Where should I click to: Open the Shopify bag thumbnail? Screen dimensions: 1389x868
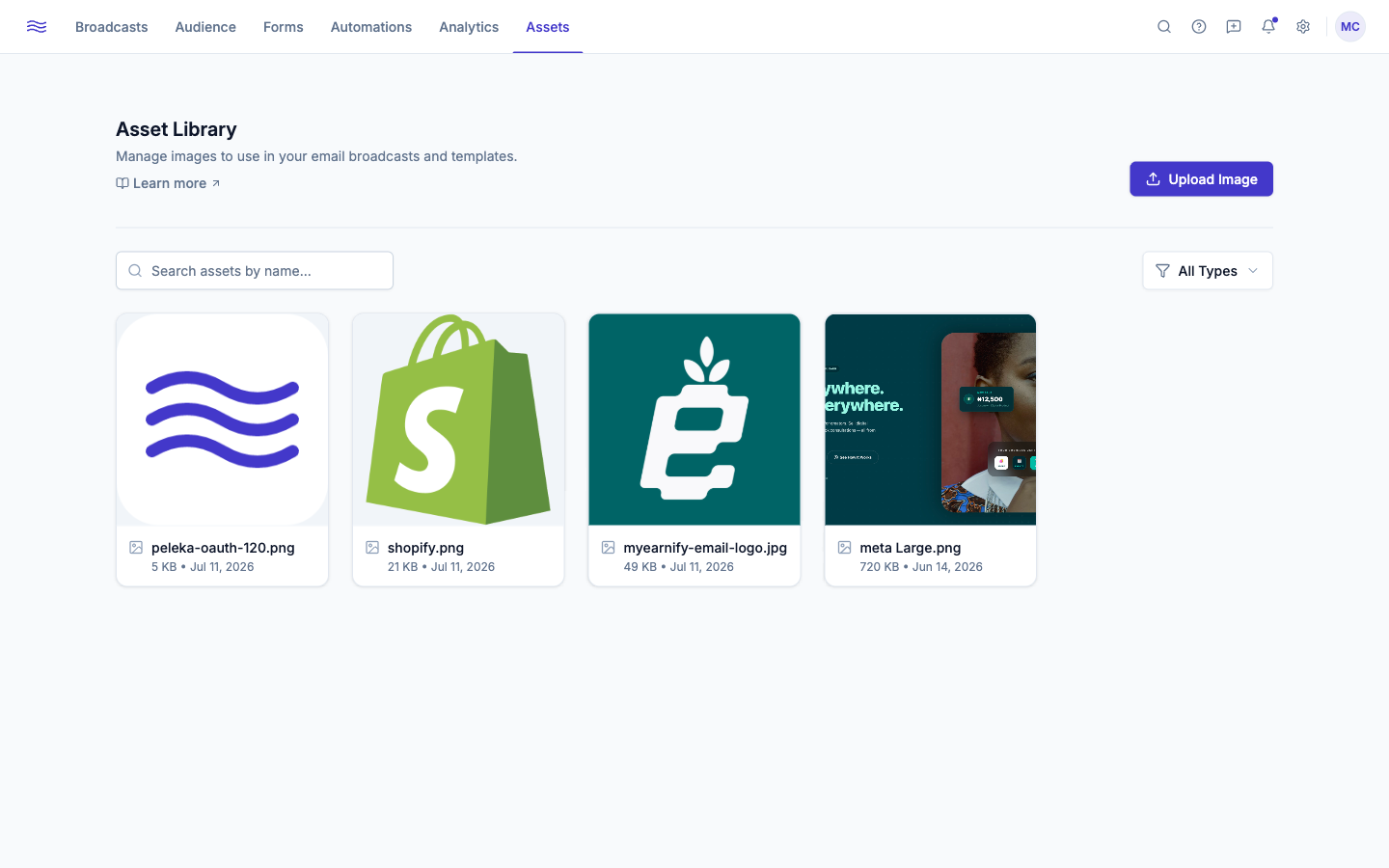459,420
